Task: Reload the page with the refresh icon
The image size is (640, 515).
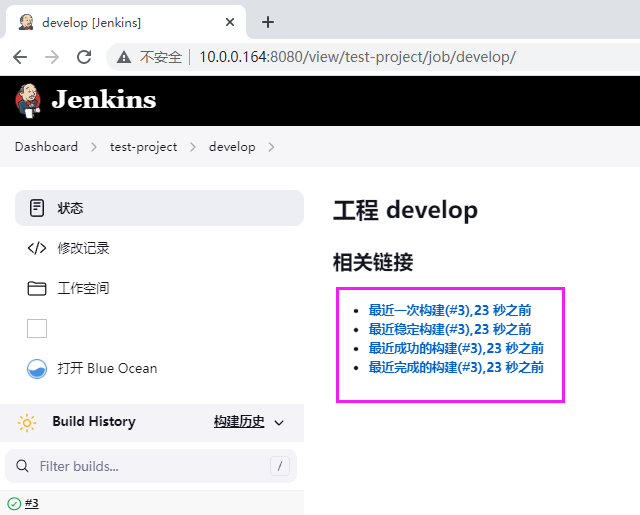Action: (x=84, y=57)
